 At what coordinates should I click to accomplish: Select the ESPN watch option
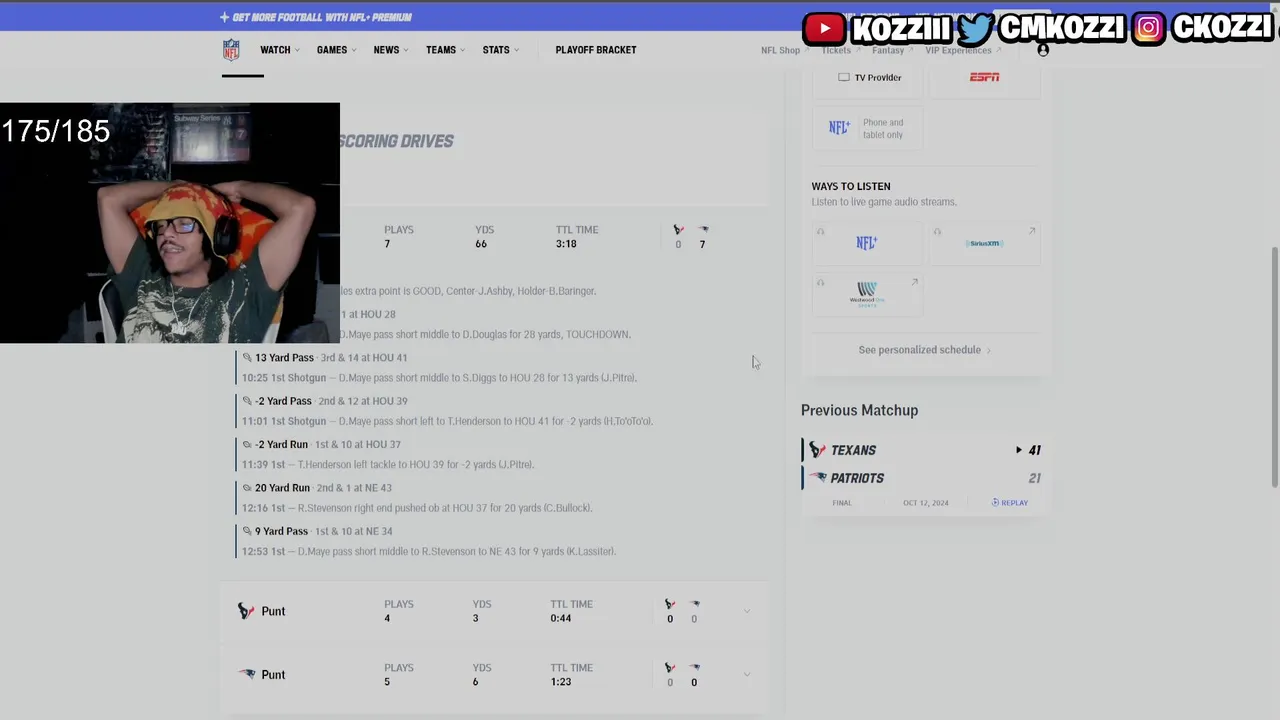pyautogui.click(x=984, y=77)
